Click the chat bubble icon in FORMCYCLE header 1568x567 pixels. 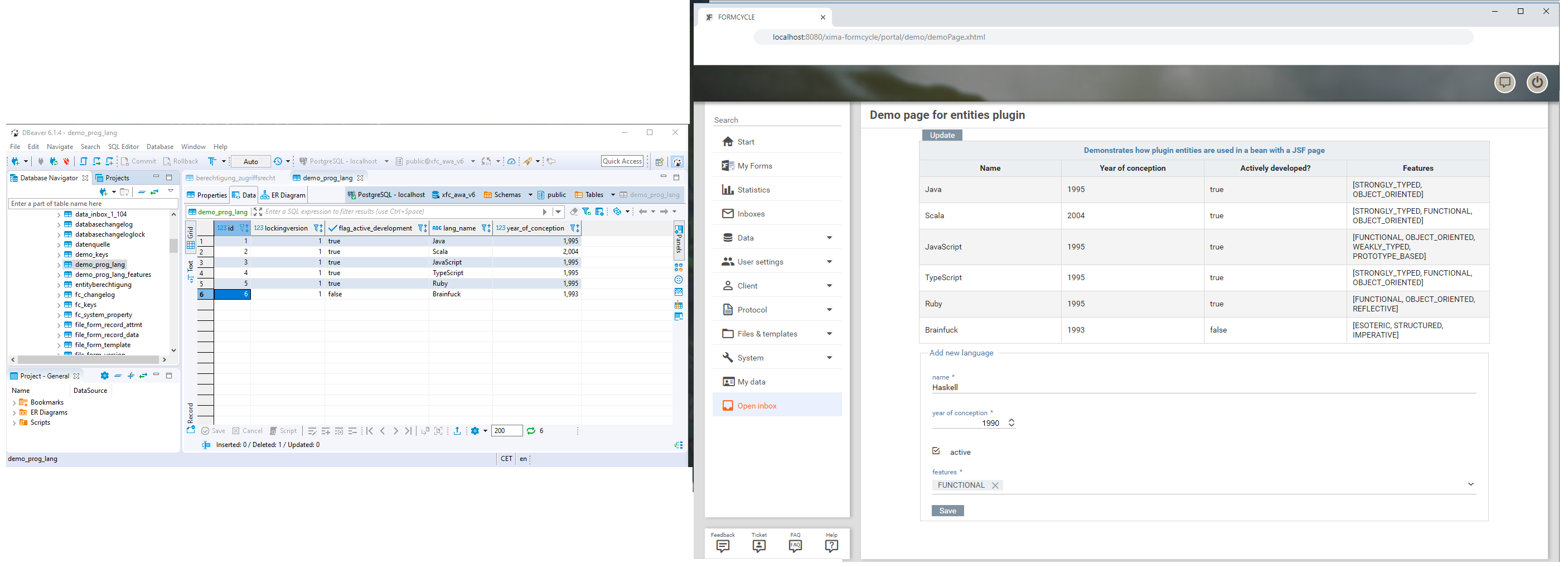click(1504, 82)
